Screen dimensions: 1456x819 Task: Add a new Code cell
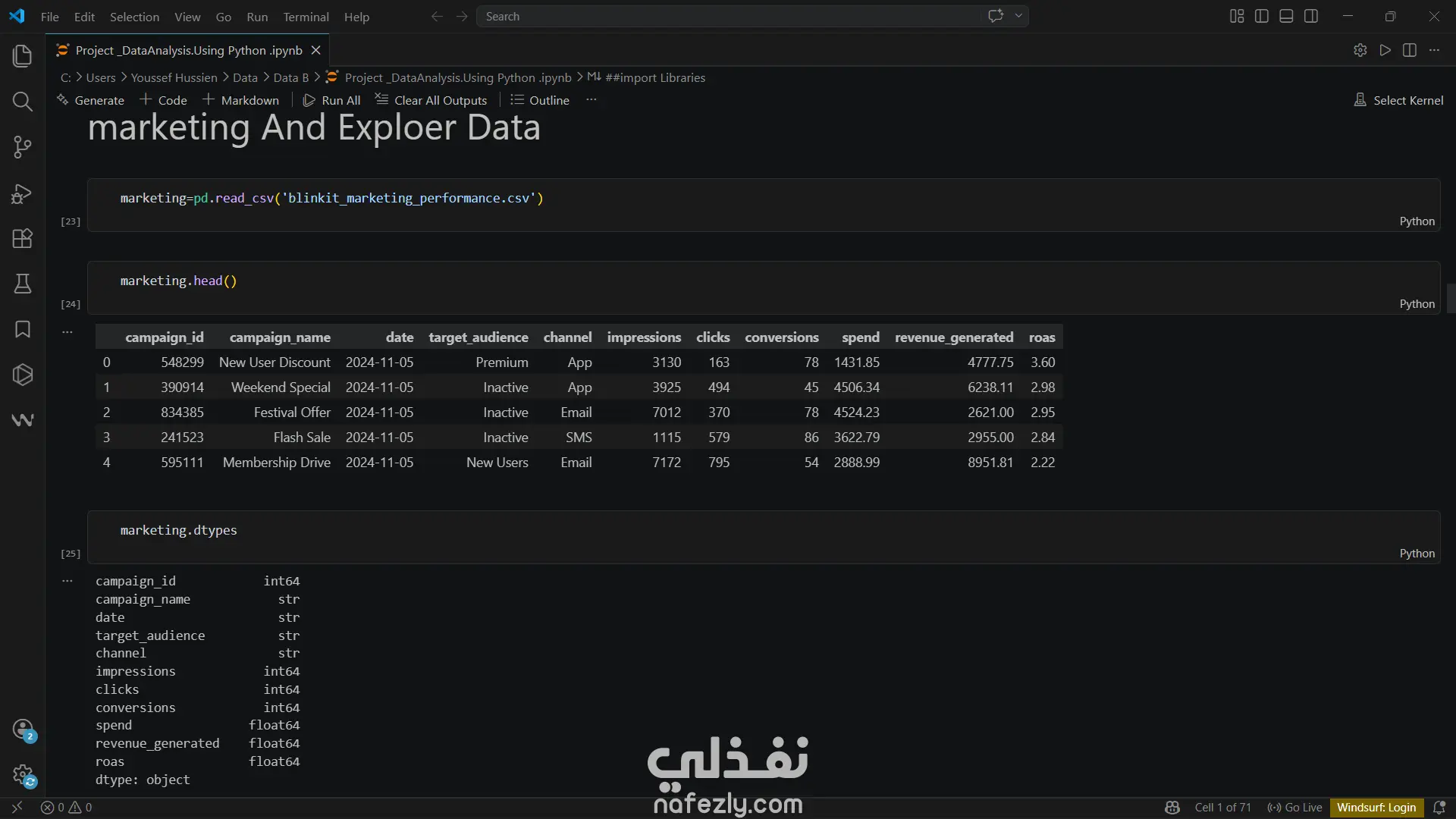click(163, 100)
